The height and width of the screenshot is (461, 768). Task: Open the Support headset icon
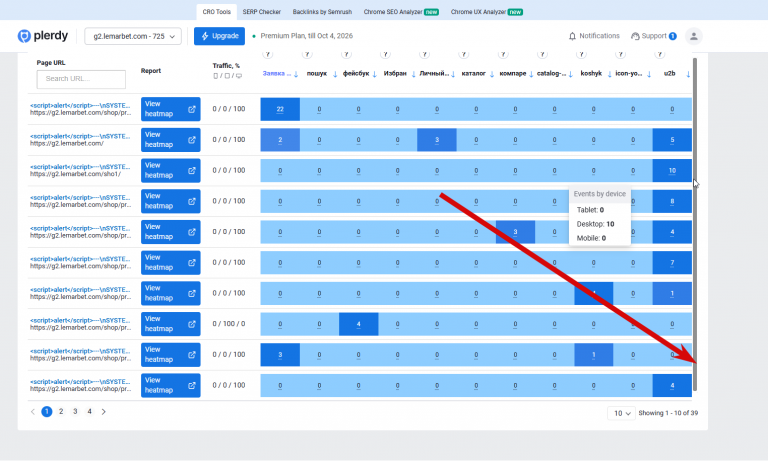point(635,36)
